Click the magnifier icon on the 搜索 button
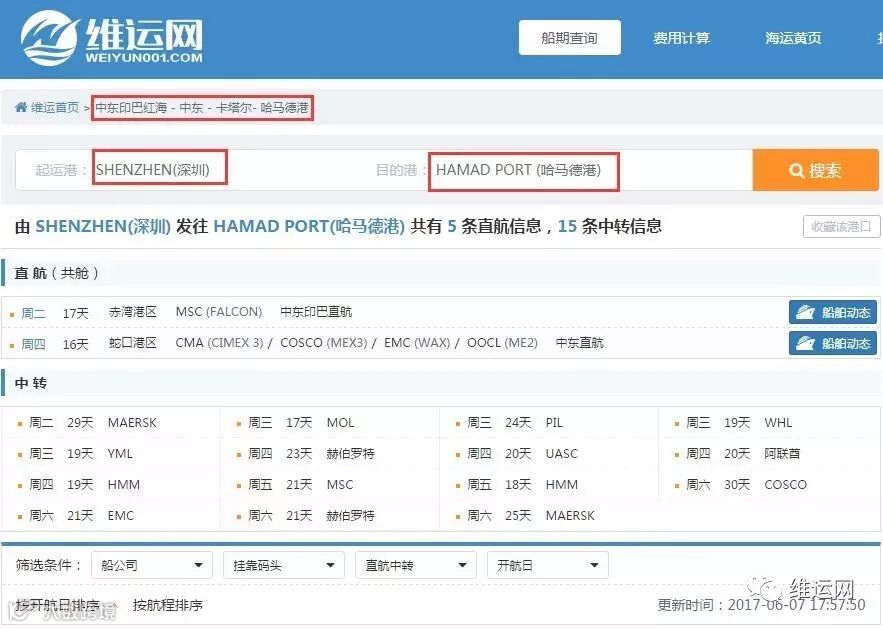 pos(796,170)
